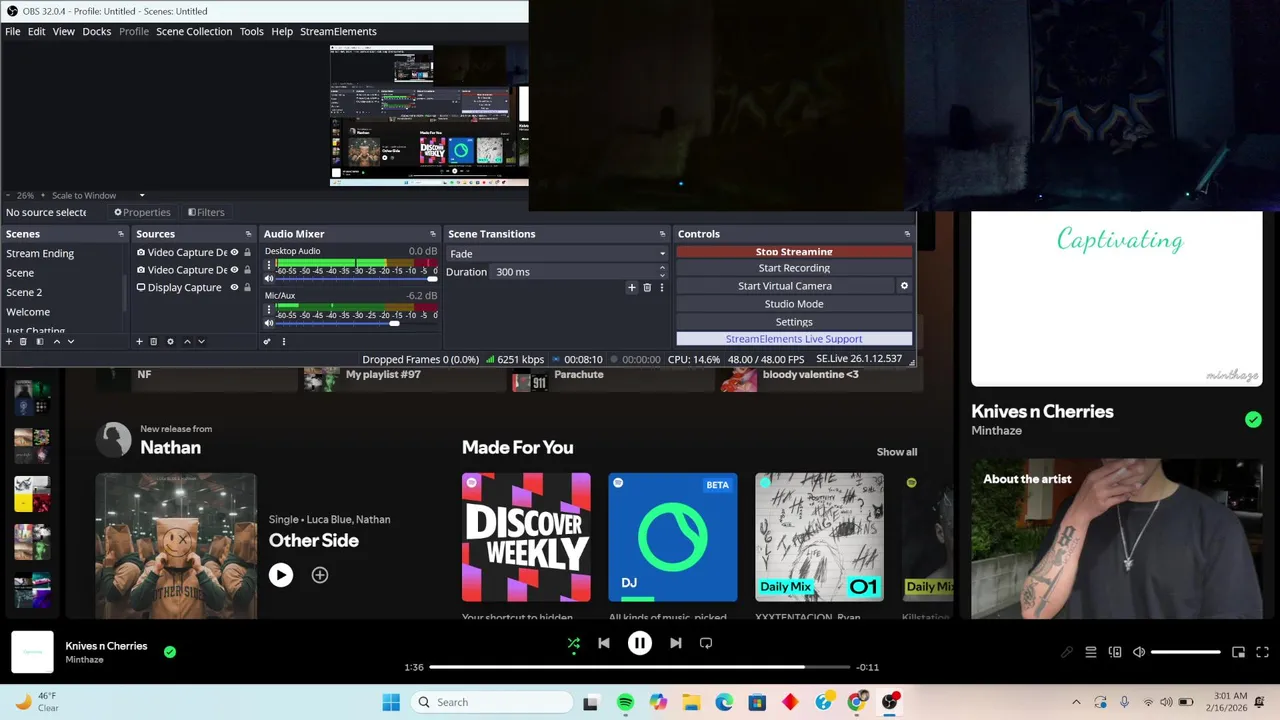Image resolution: width=1280 pixels, height=720 pixels.
Task: Pop out the Scene Transitions dock
Action: tap(662, 234)
